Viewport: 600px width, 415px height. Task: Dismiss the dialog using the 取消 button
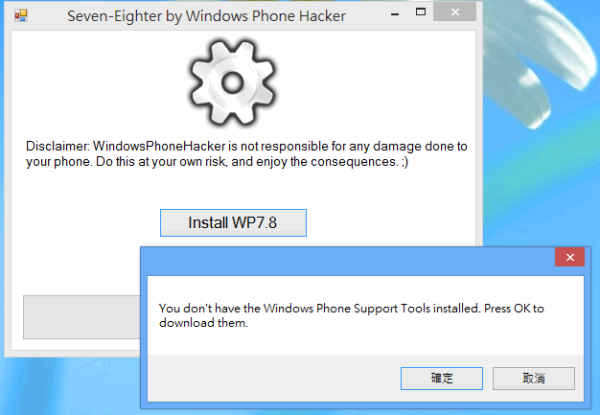[533, 378]
